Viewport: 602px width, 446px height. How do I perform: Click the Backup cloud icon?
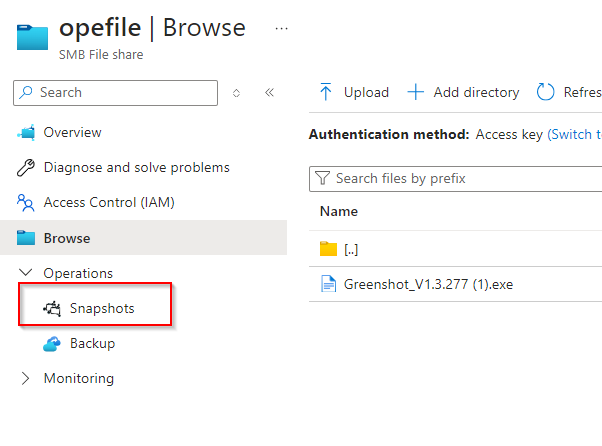(x=52, y=344)
